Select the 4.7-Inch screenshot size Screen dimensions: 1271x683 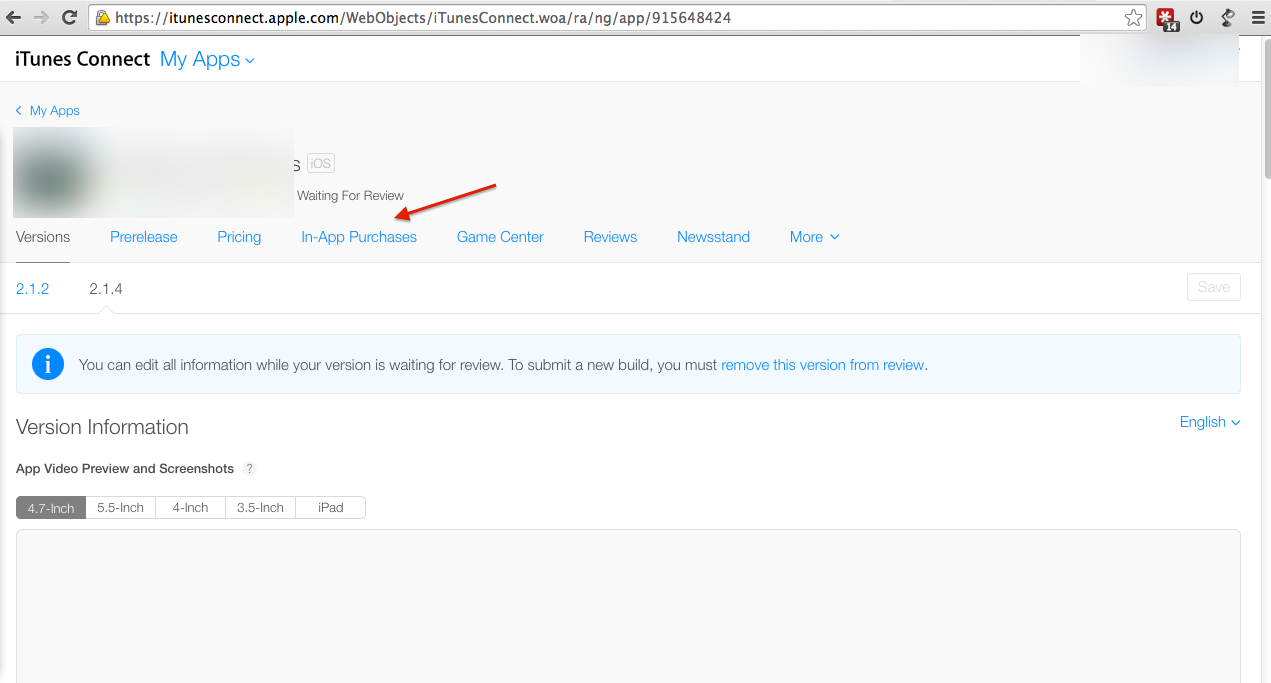coord(51,508)
